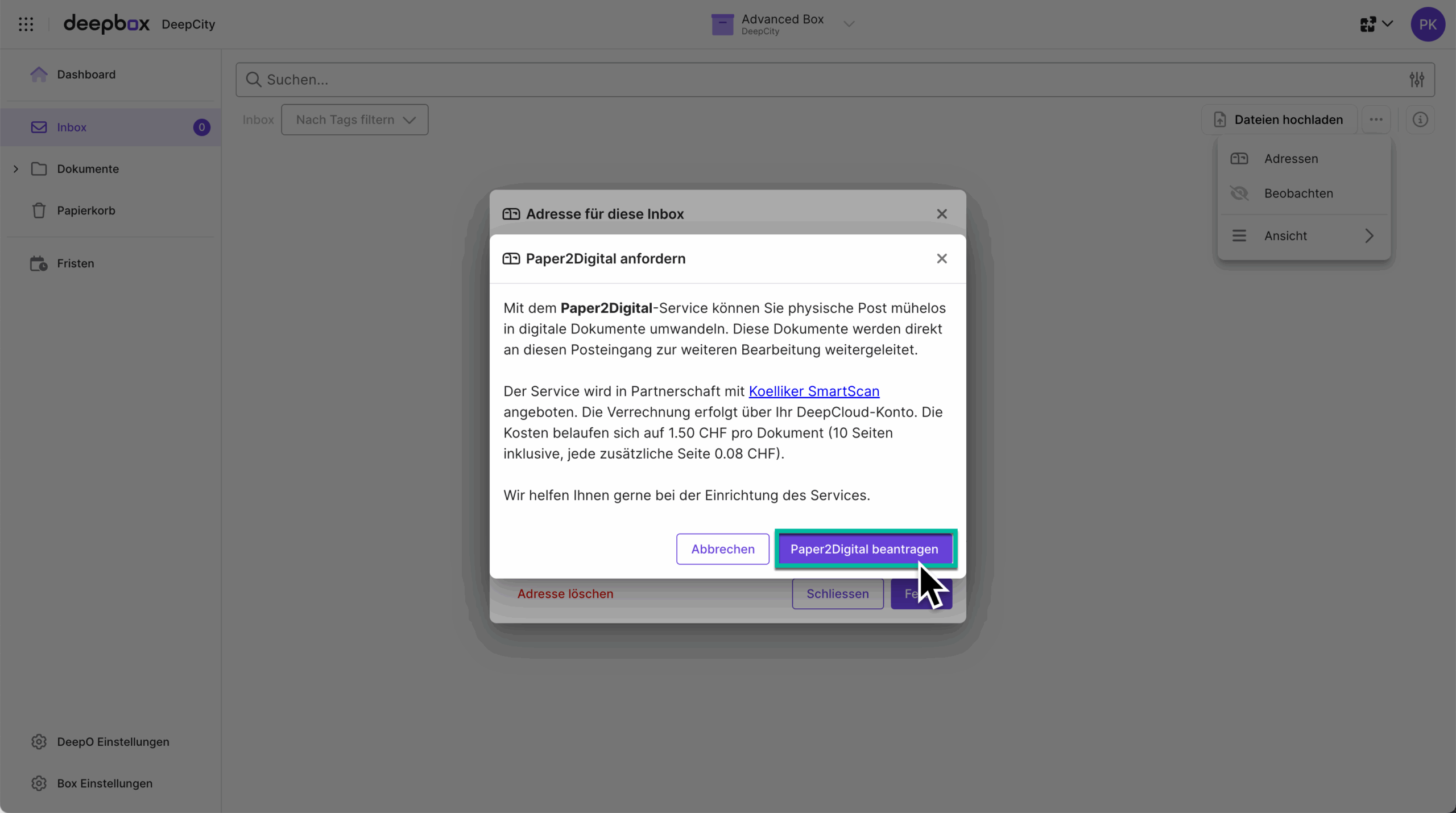The height and width of the screenshot is (813, 1456).
Task: Click the search magnifier icon
Action: click(253, 80)
